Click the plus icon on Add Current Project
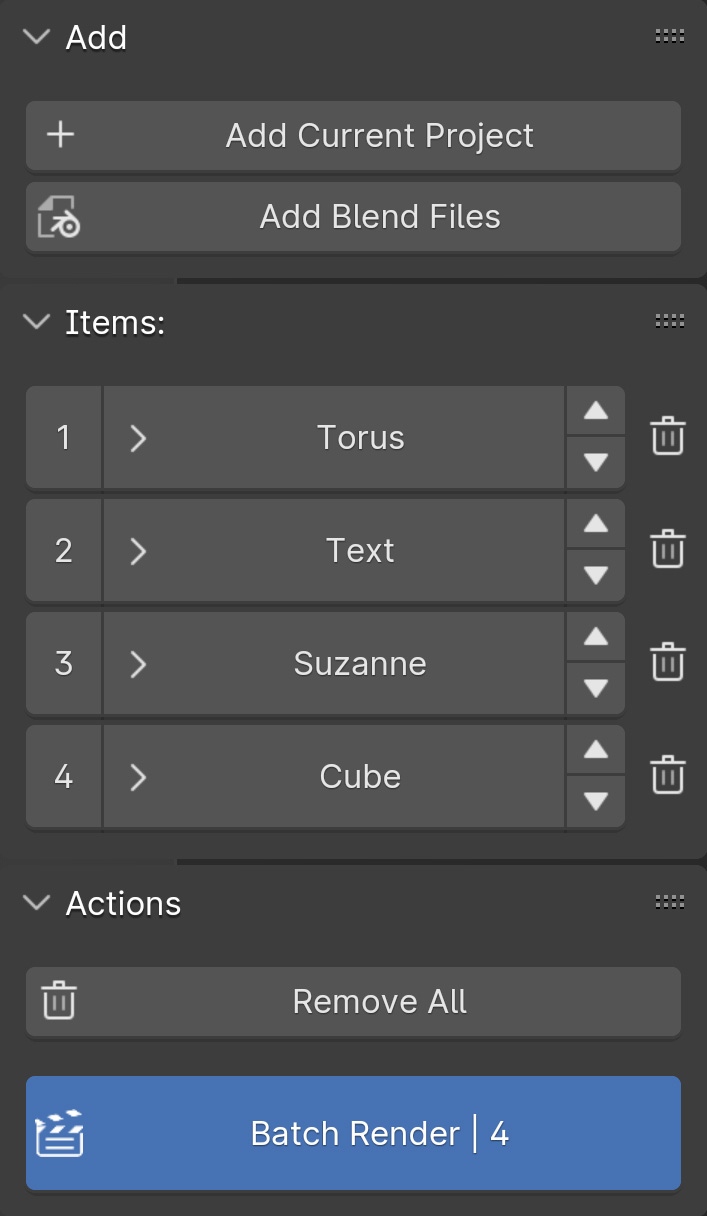Screen dimensions: 707x1216 (59, 135)
